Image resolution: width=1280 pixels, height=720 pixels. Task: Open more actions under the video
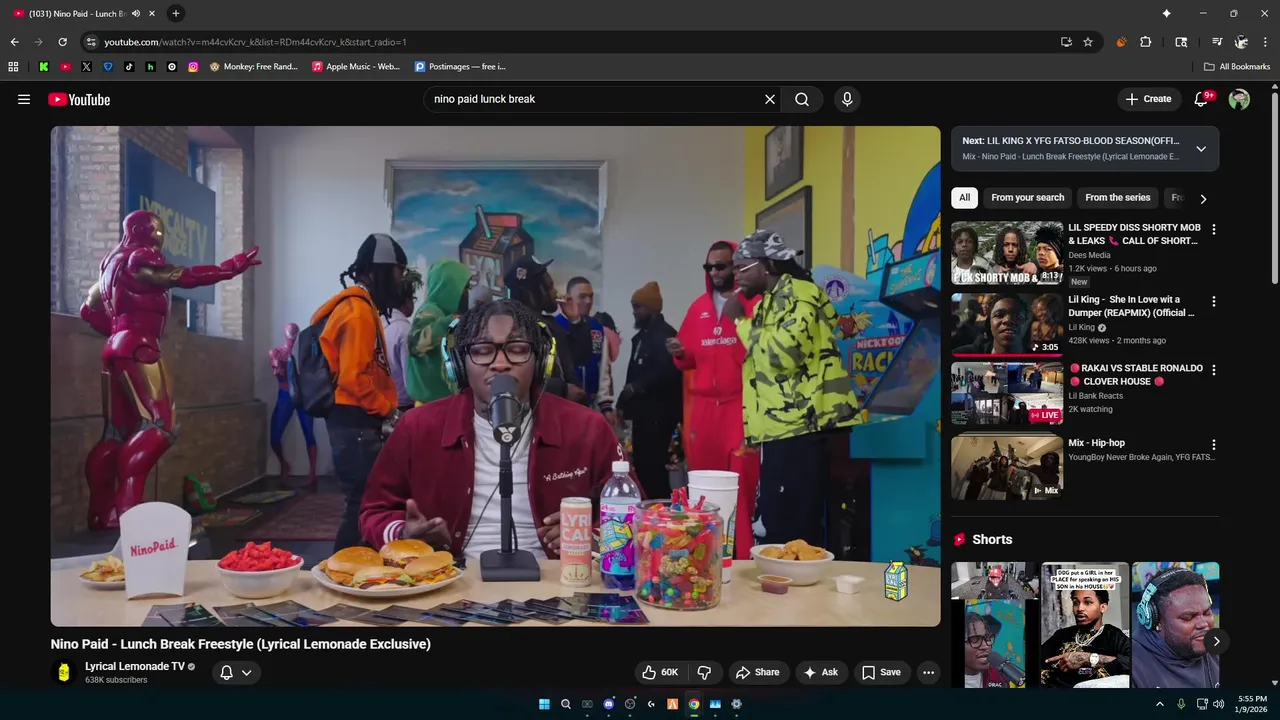pyautogui.click(x=928, y=672)
